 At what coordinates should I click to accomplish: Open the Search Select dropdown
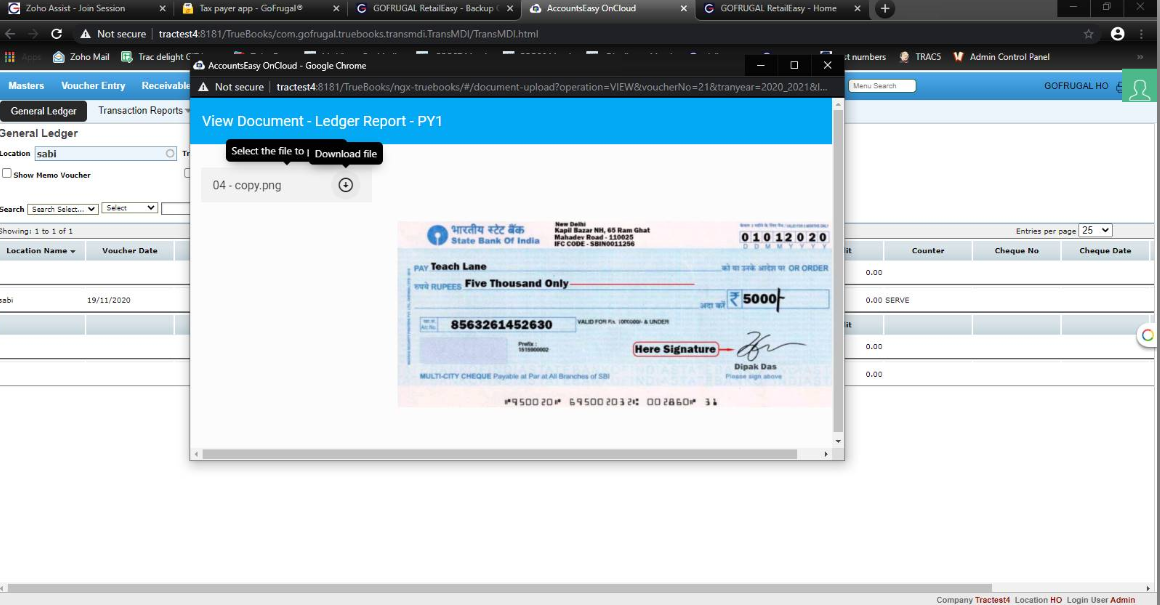coord(62,209)
